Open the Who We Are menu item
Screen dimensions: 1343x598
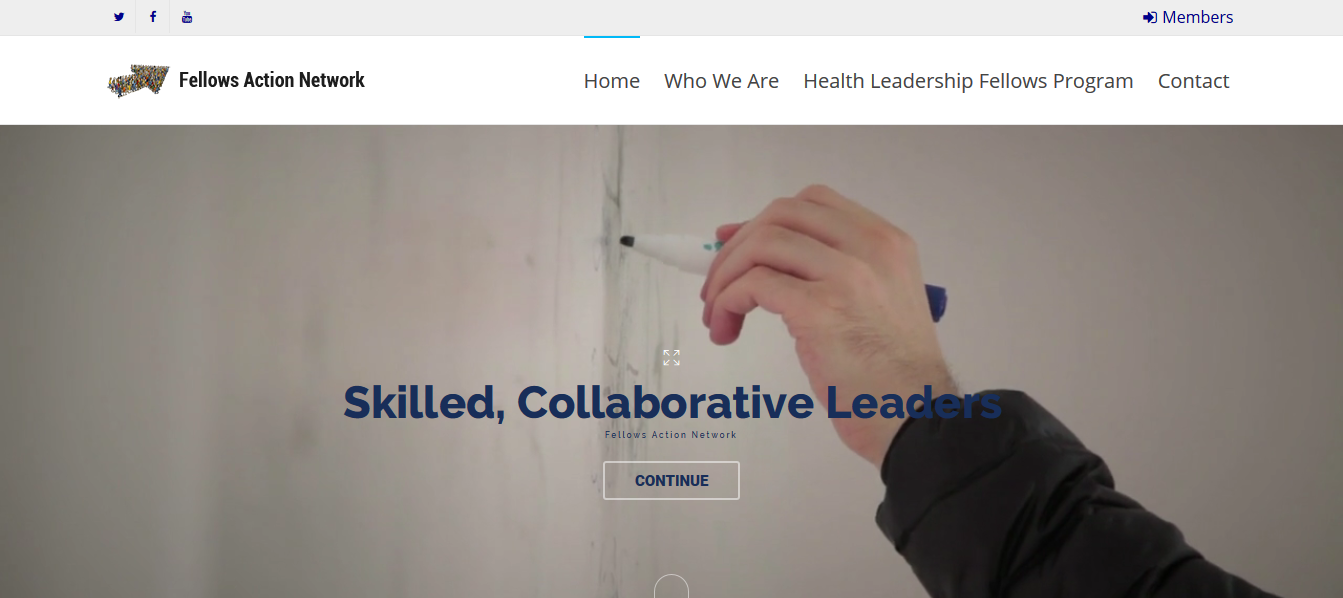pos(721,81)
